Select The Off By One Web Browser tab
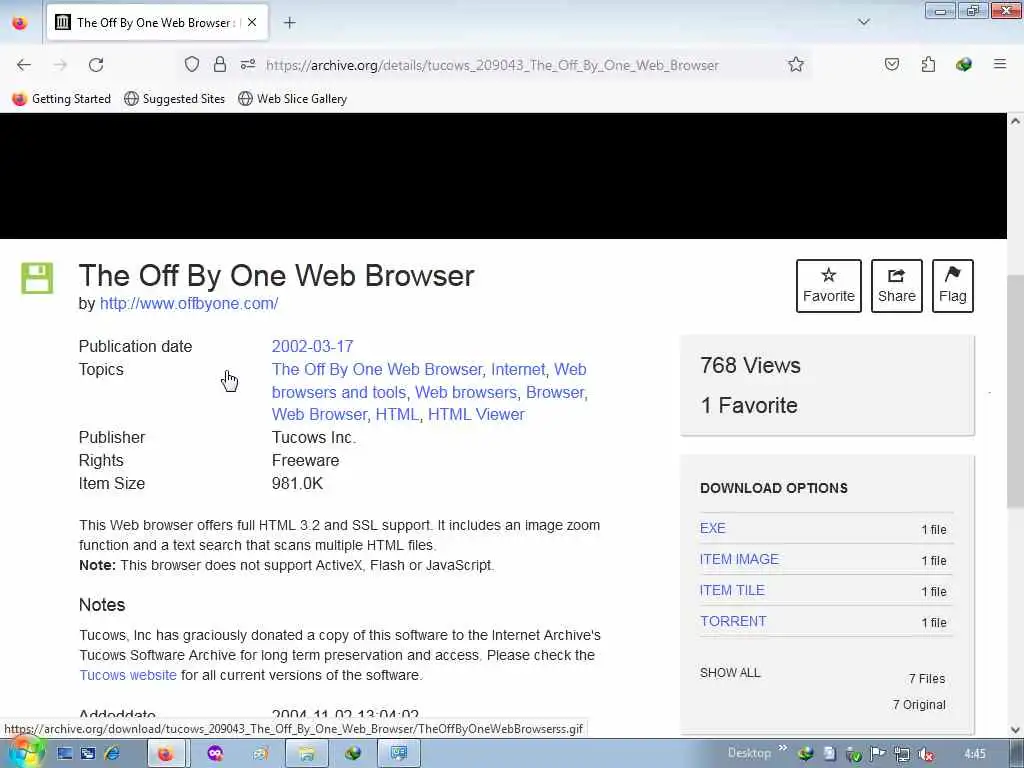The image size is (1024, 768). pyautogui.click(x=157, y=22)
